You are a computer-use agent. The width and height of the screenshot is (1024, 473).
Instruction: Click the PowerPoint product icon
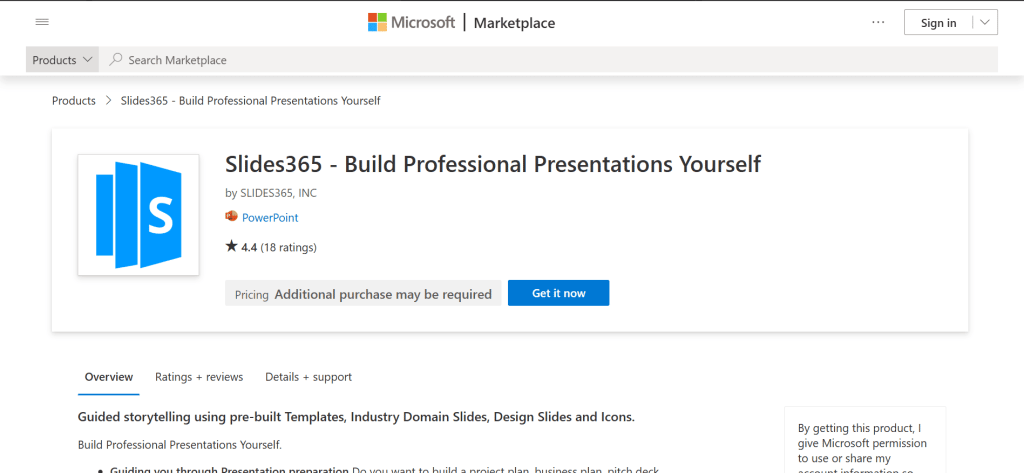coord(232,217)
